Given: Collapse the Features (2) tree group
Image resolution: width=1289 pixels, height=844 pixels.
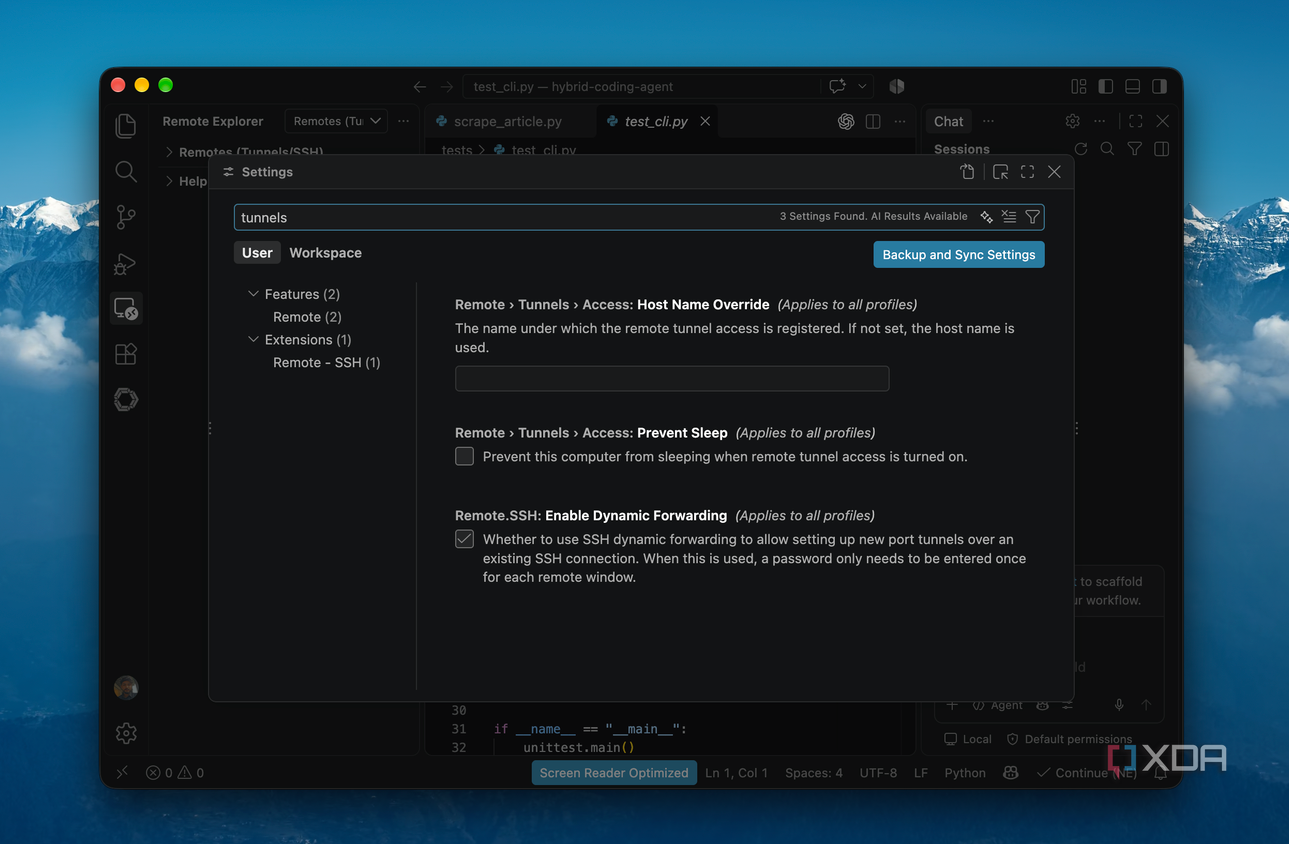Looking at the screenshot, I should (253, 294).
